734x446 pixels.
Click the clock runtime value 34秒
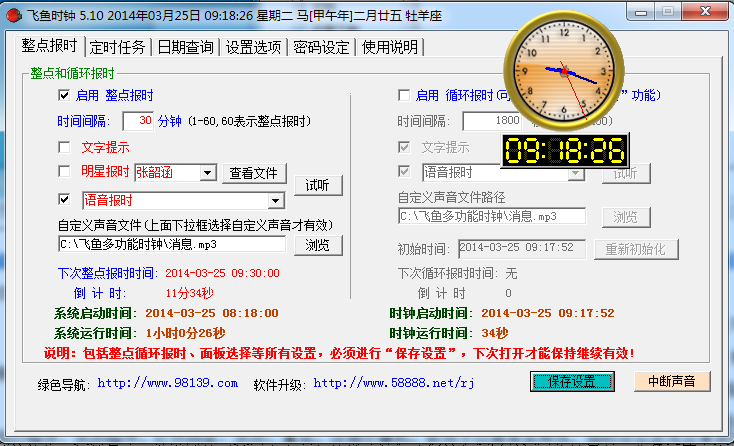point(495,333)
